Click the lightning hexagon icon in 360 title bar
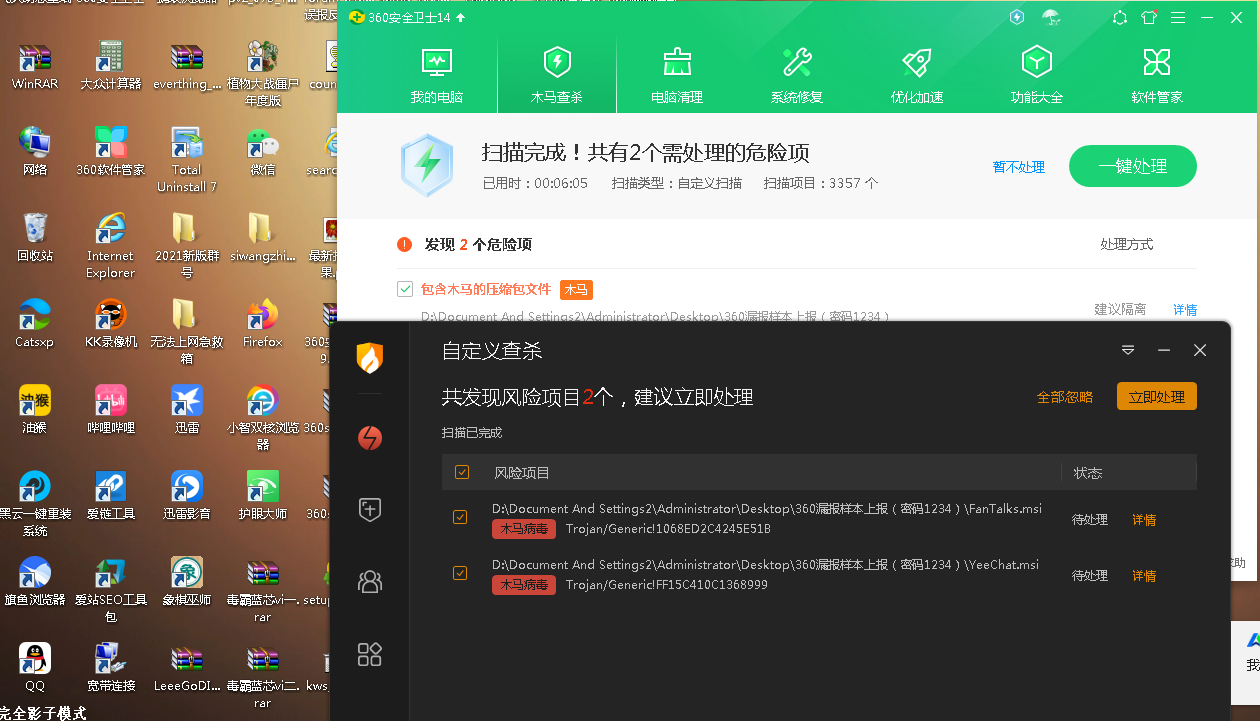Image resolution: width=1260 pixels, height=721 pixels. pos(1017,17)
